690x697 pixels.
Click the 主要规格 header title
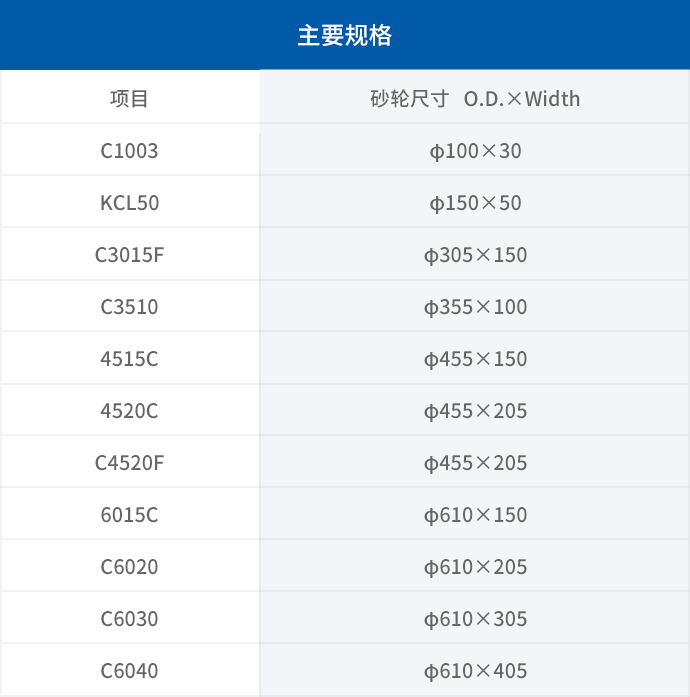coord(345,36)
